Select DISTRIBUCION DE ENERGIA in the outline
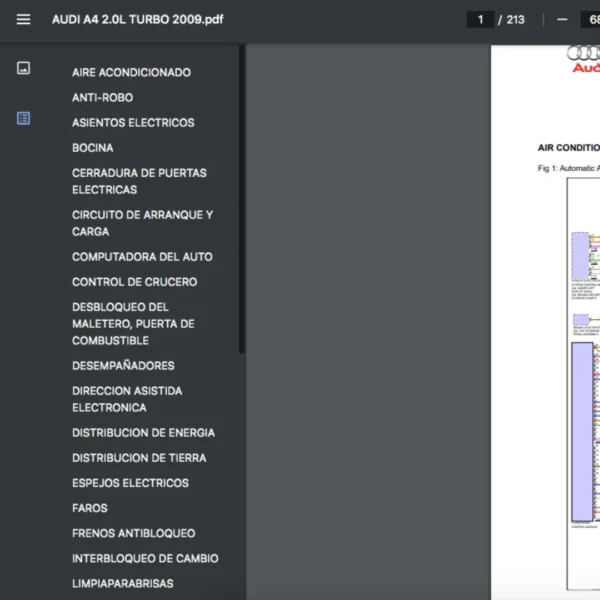This screenshot has width=600, height=600. coord(143,433)
